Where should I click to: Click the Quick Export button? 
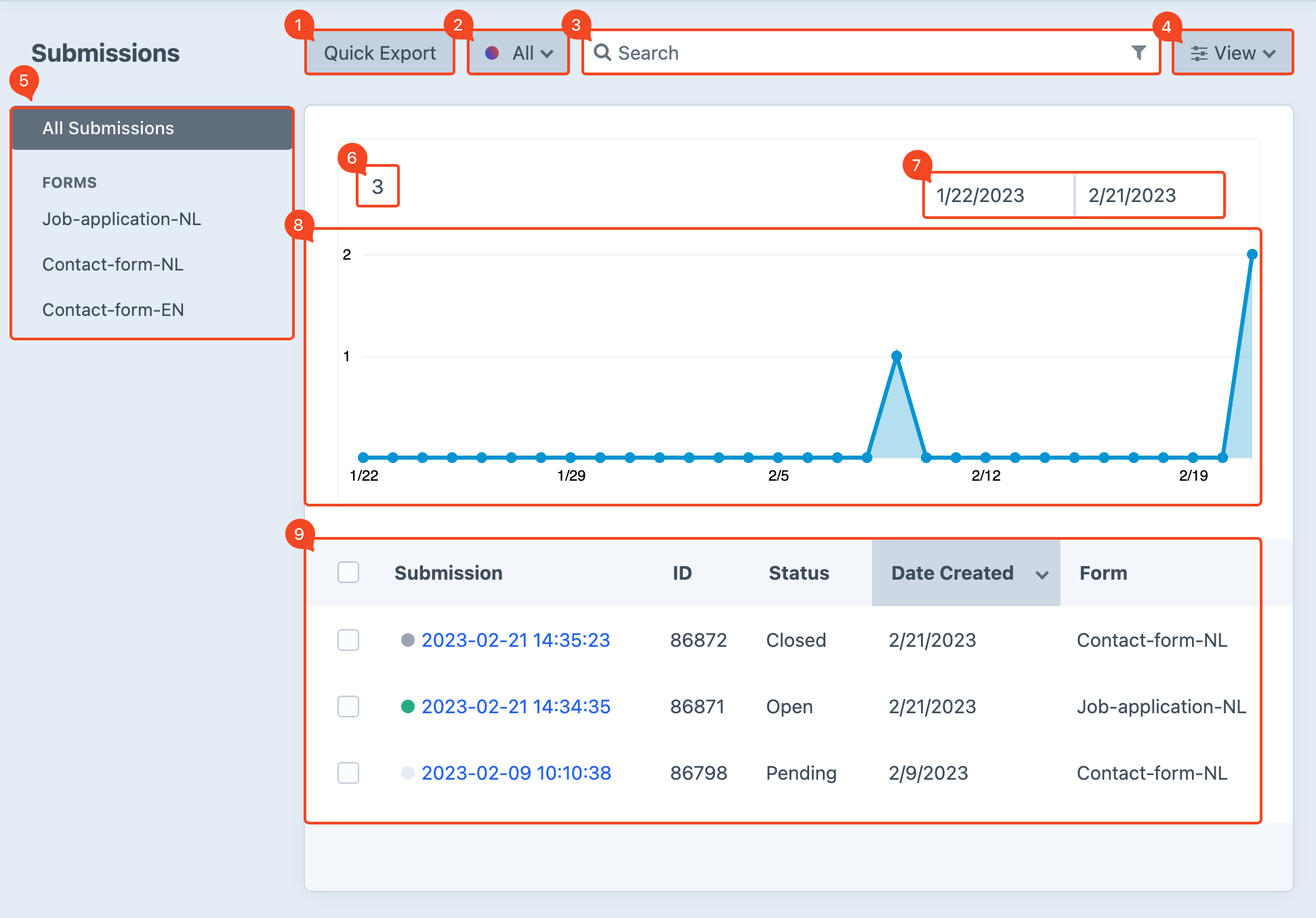pyautogui.click(x=379, y=53)
